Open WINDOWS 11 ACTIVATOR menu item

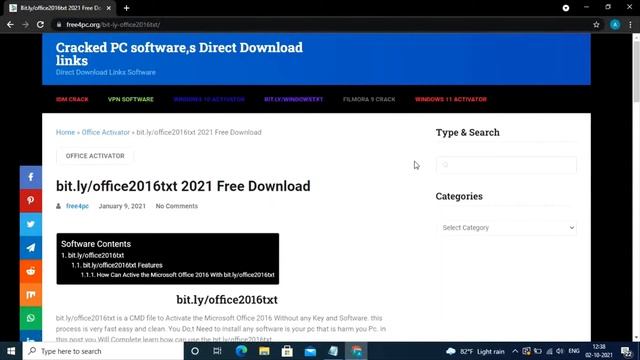[451, 99]
